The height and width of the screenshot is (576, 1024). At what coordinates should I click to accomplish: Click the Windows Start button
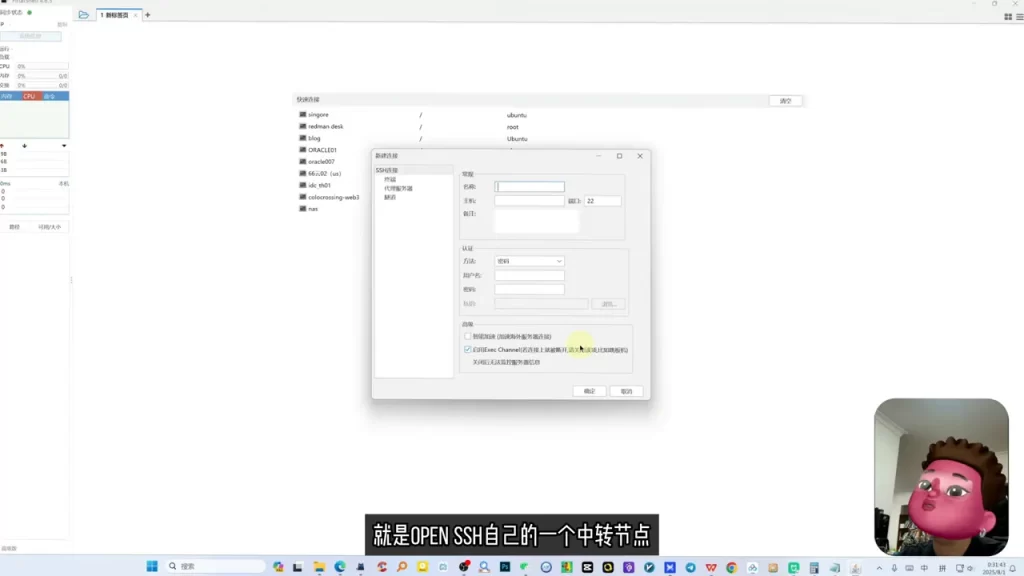(x=152, y=566)
